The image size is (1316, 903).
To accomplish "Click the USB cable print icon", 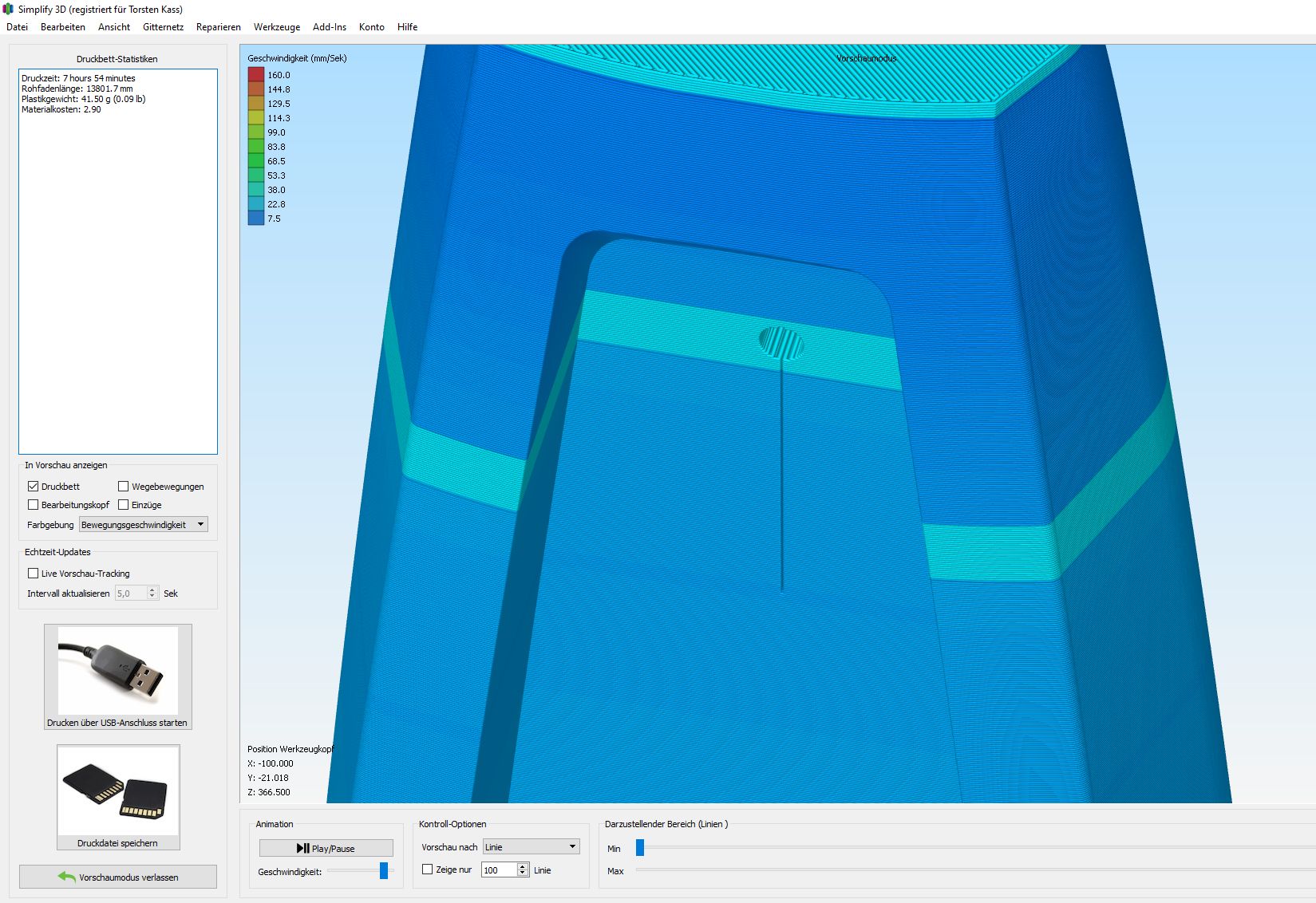I will click(x=117, y=670).
